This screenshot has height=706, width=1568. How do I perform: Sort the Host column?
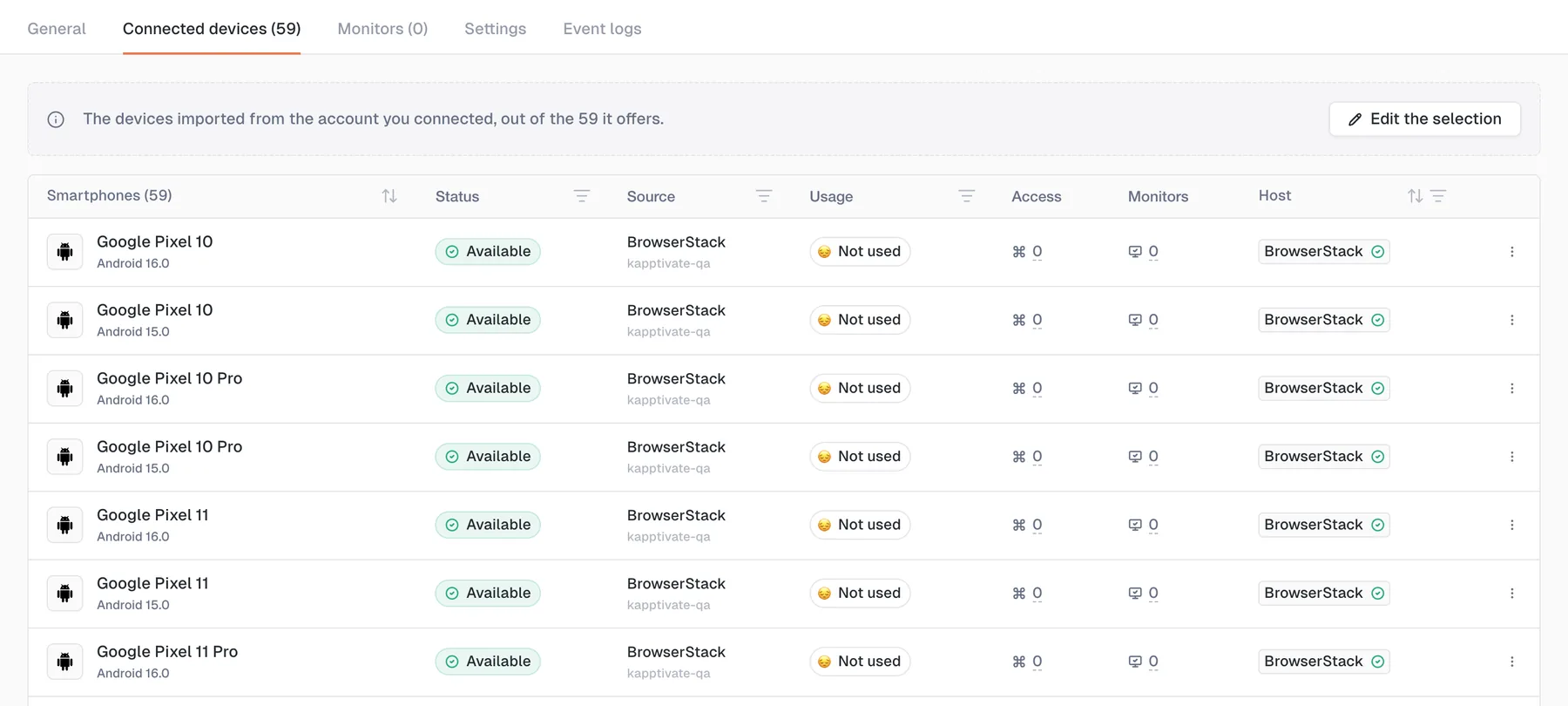point(1415,196)
